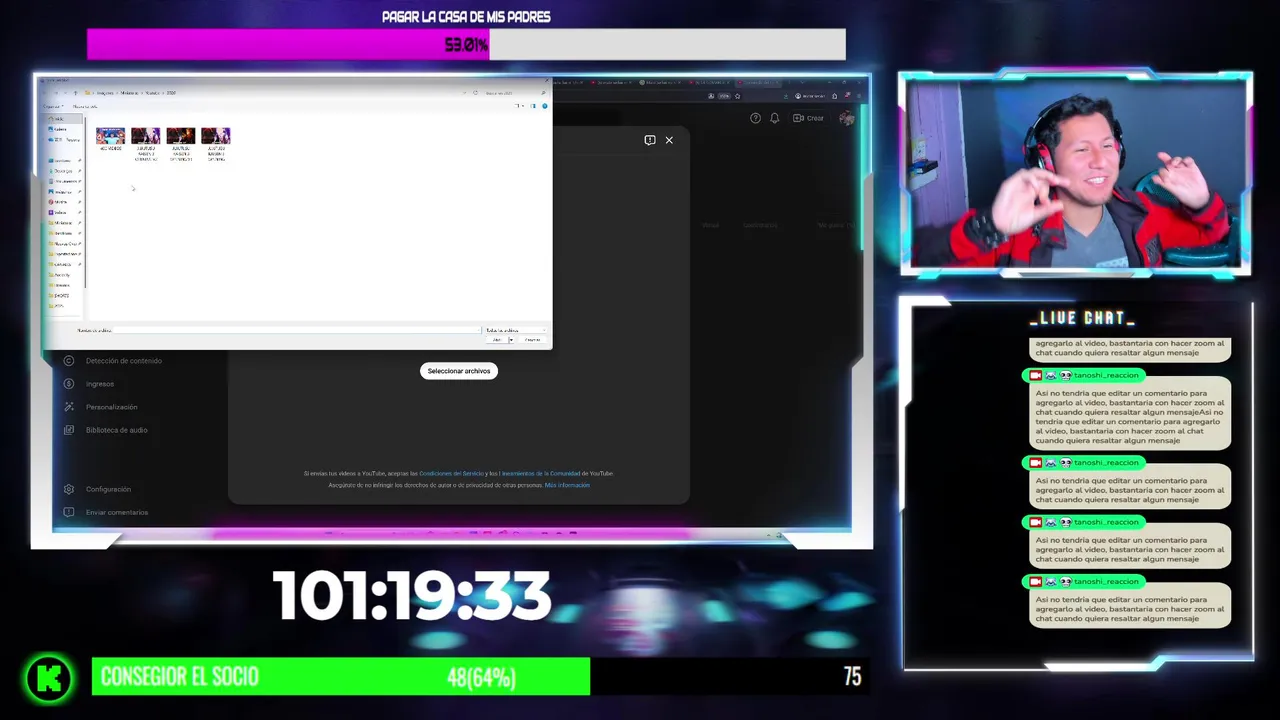Open the browser profile account button
1280x720 pixels.
[x=810, y=96]
